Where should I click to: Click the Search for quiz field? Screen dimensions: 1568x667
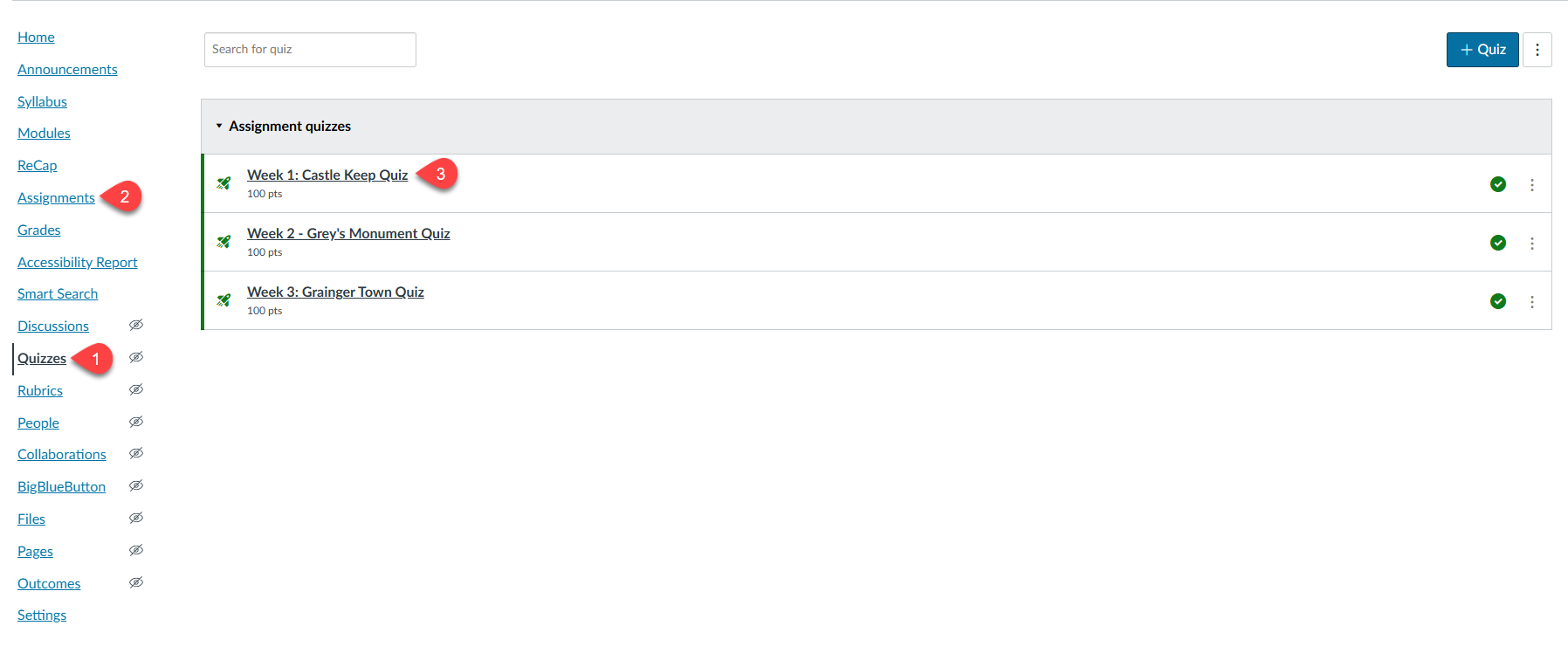click(x=310, y=50)
